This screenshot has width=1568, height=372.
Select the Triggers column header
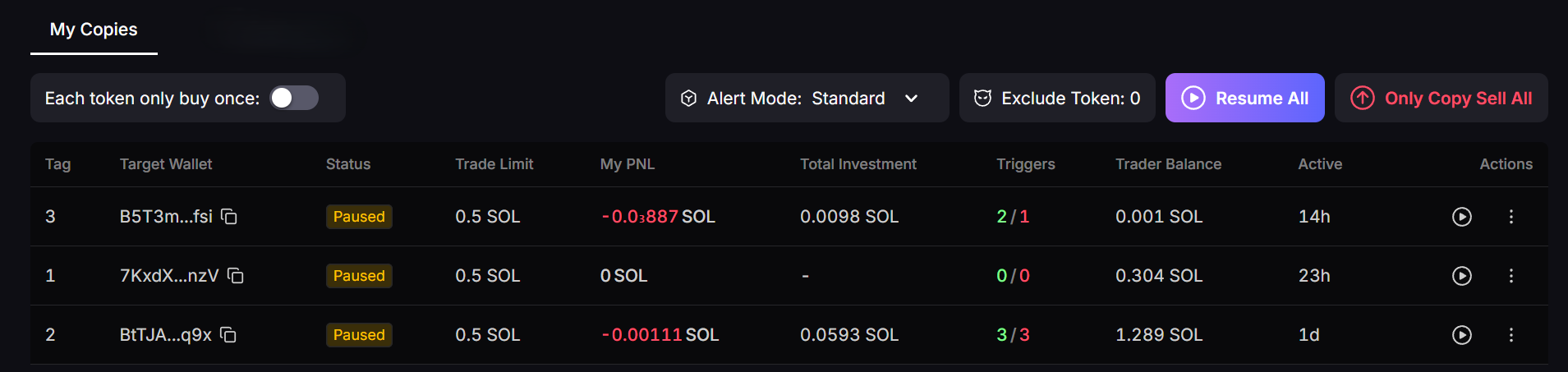click(x=1025, y=164)
